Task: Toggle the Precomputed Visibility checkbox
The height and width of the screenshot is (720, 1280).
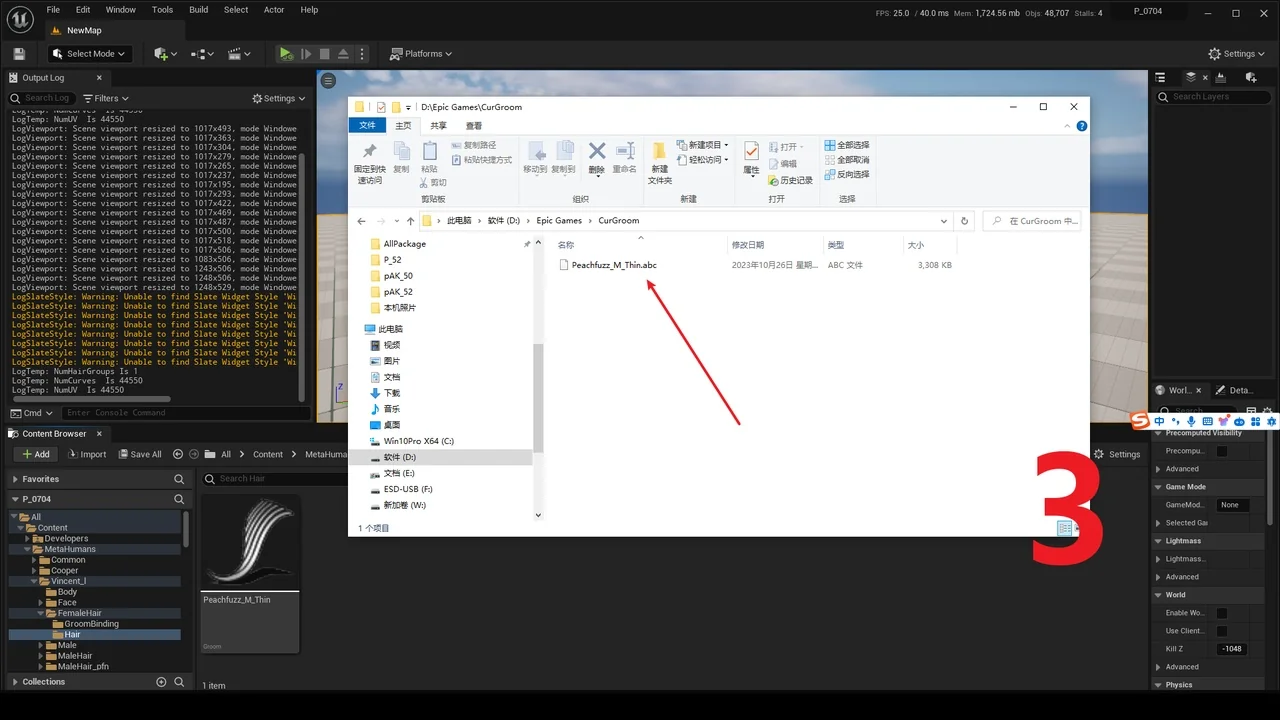Action: point(1221,451)
